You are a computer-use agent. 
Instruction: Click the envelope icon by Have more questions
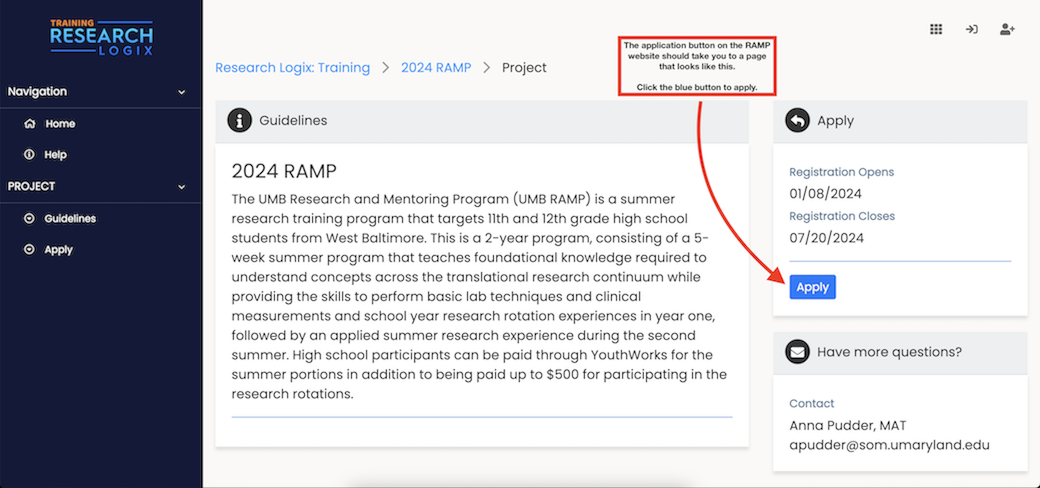pos(797,352)
